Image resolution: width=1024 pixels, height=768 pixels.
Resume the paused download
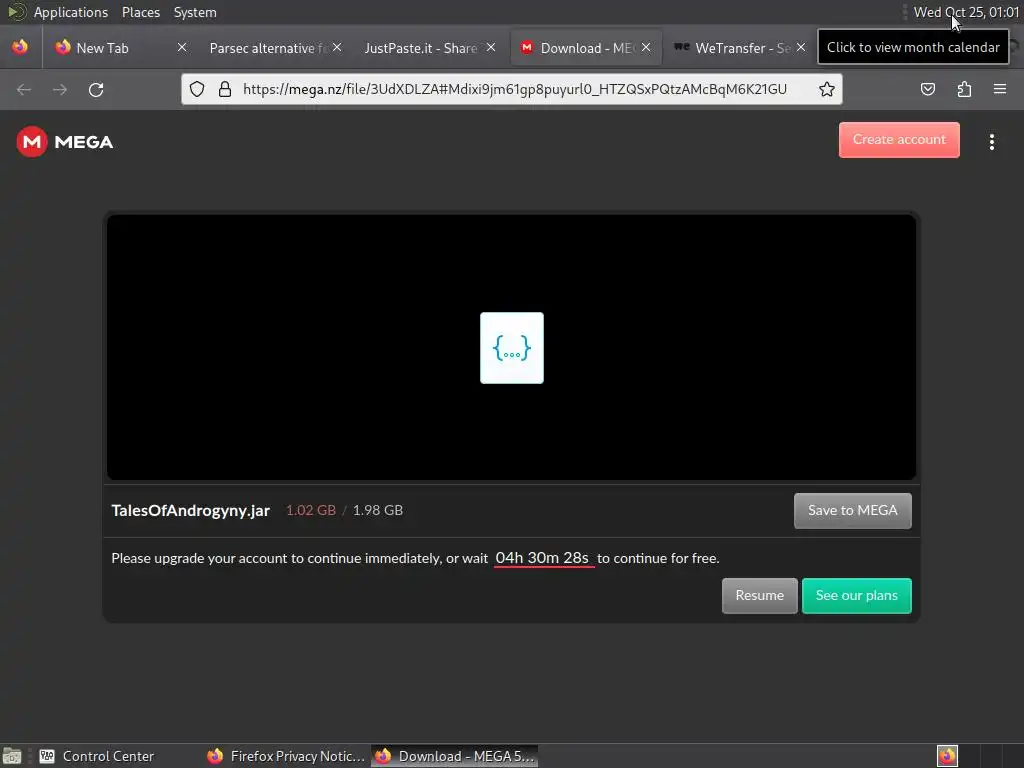click(760, 596)
